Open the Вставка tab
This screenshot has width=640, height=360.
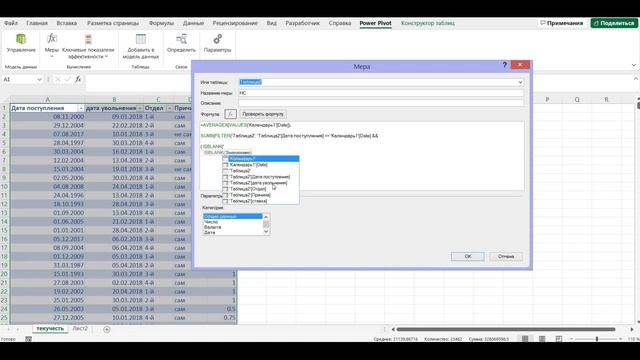67,23
